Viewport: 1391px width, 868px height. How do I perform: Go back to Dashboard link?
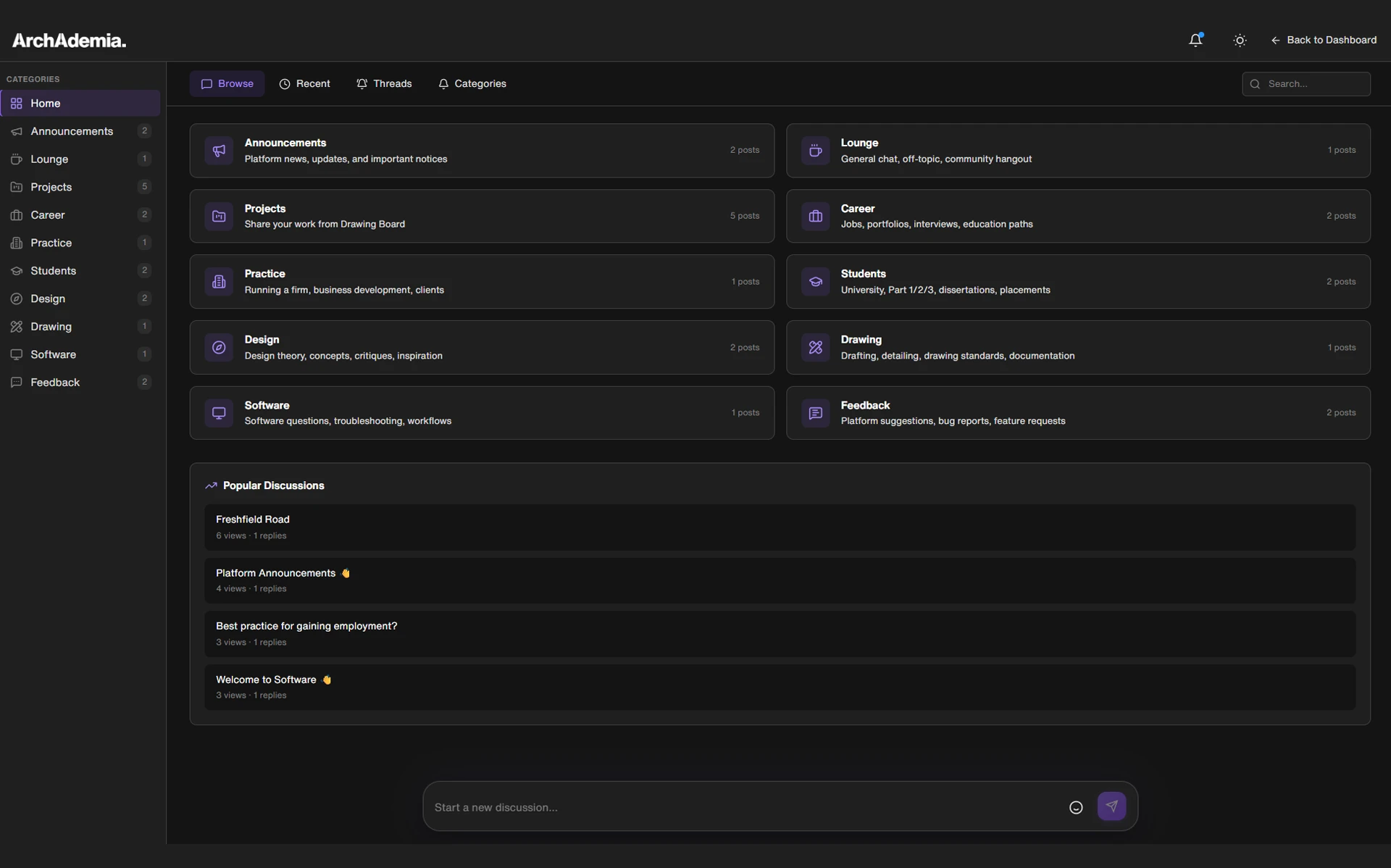[x=1324, y=41]
